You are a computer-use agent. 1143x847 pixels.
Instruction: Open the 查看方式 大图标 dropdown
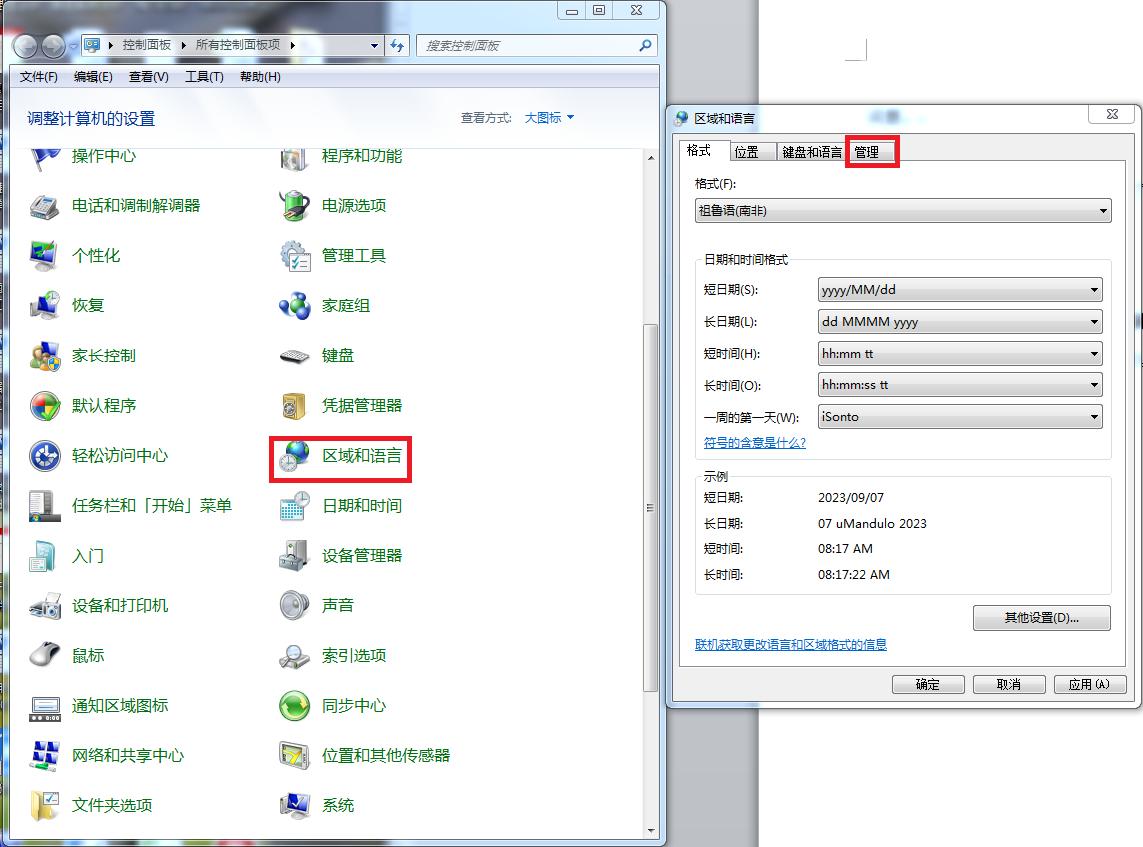(x=550, y=117)
